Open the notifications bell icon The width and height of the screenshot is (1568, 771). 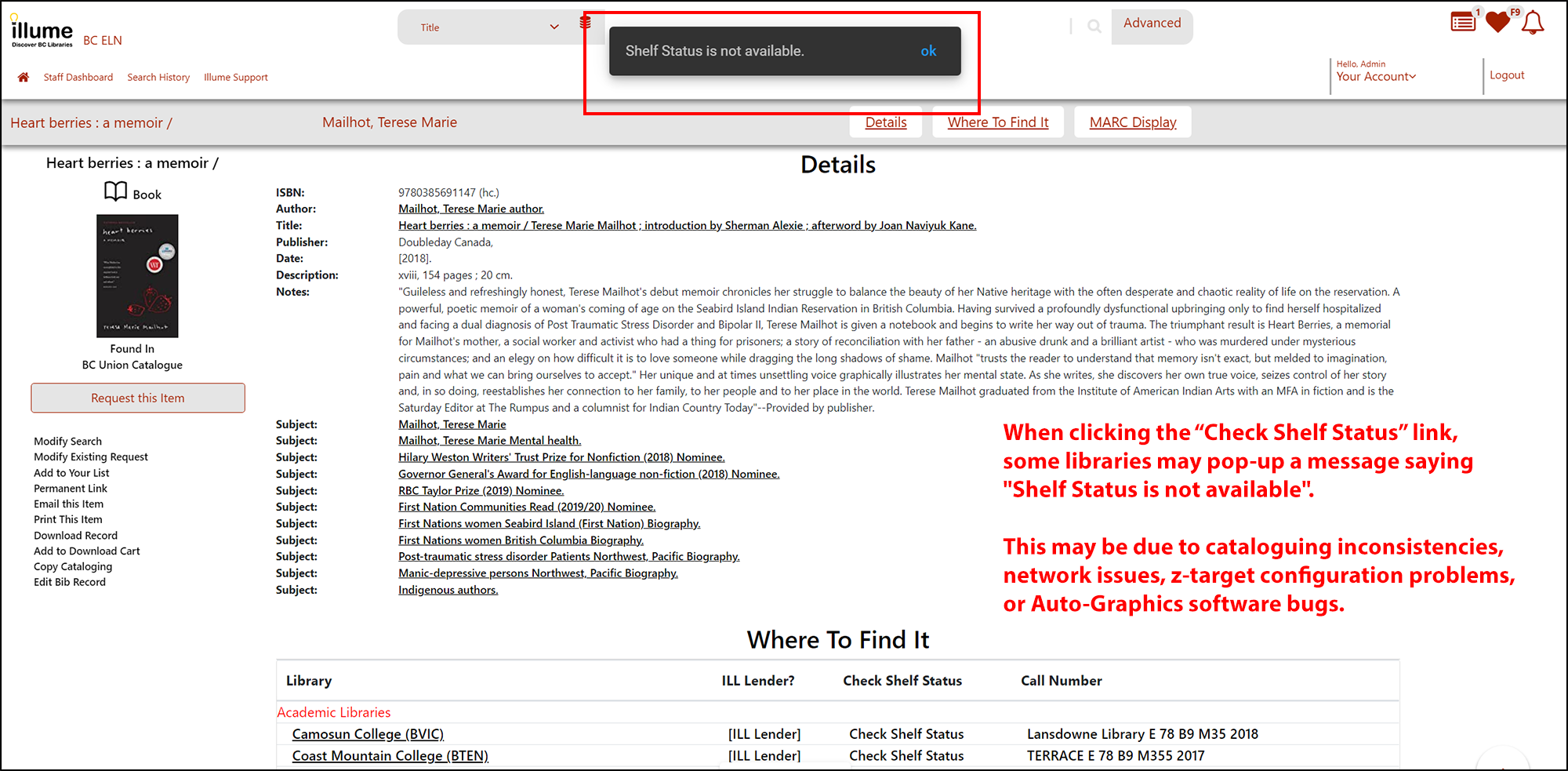1533,23
